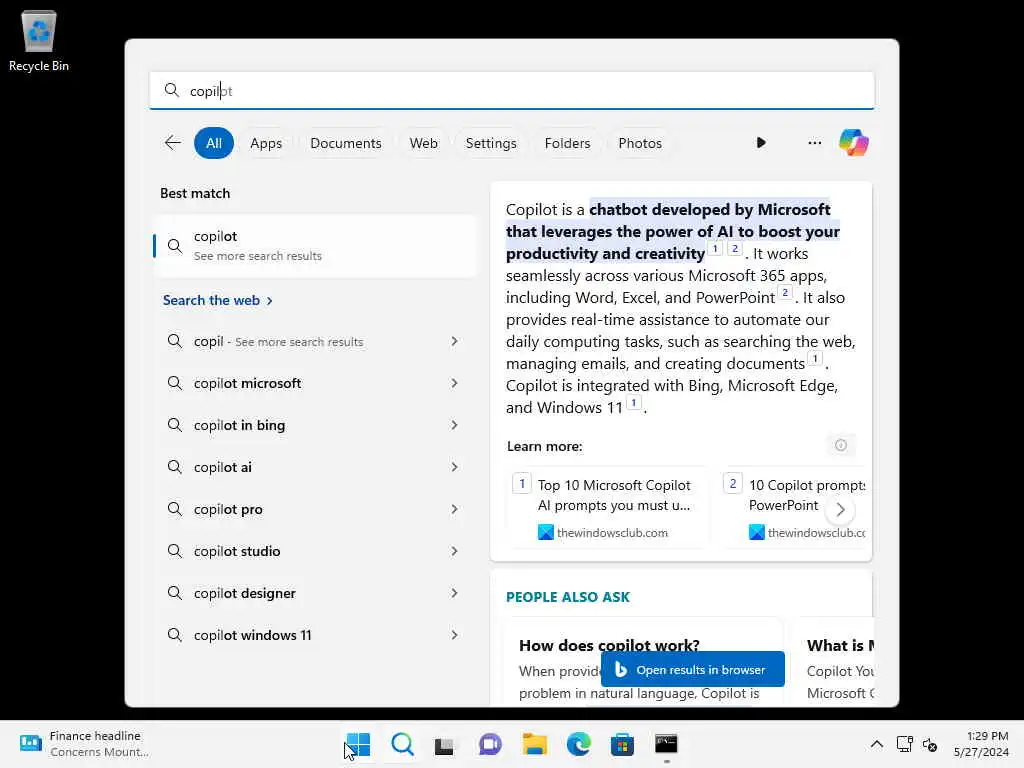Viewport: 1024px width, 768px height.
Task: Click into the search text box
Action: [512, 90]
